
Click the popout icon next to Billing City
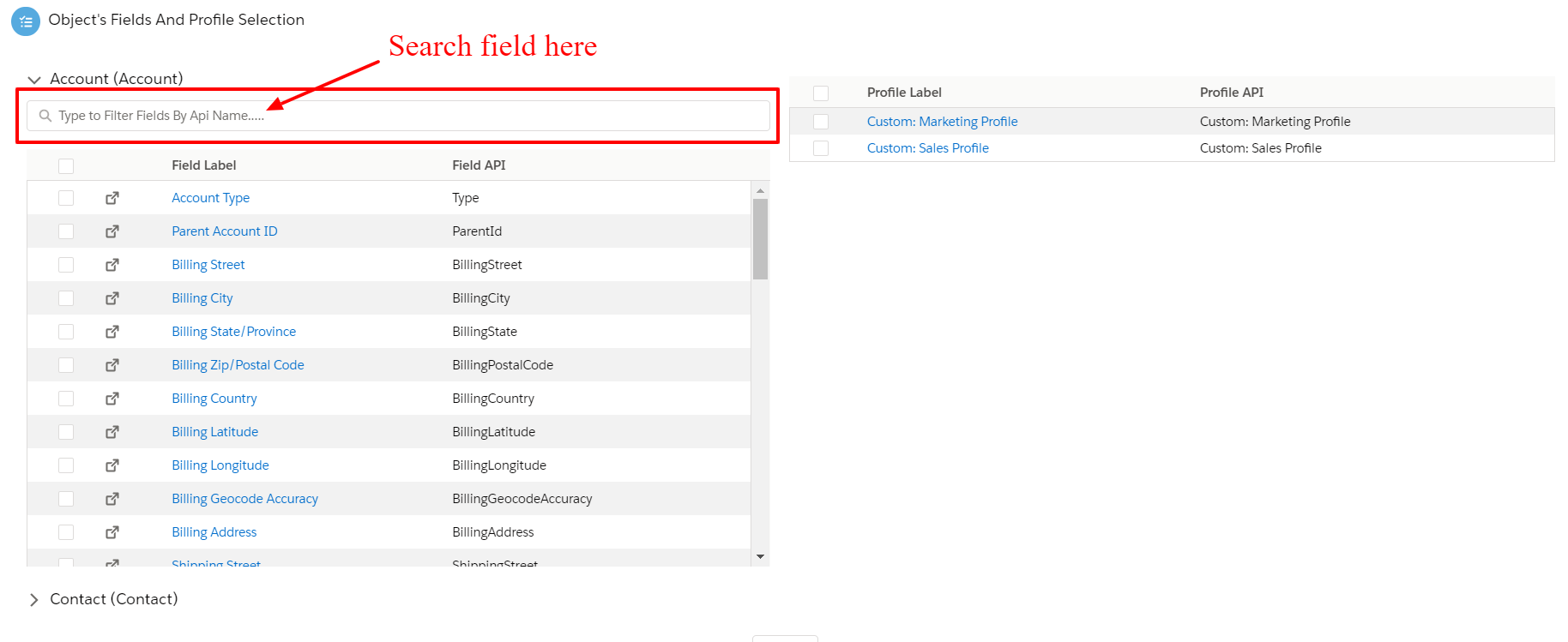pyautogui.click(x=112, y=298)
